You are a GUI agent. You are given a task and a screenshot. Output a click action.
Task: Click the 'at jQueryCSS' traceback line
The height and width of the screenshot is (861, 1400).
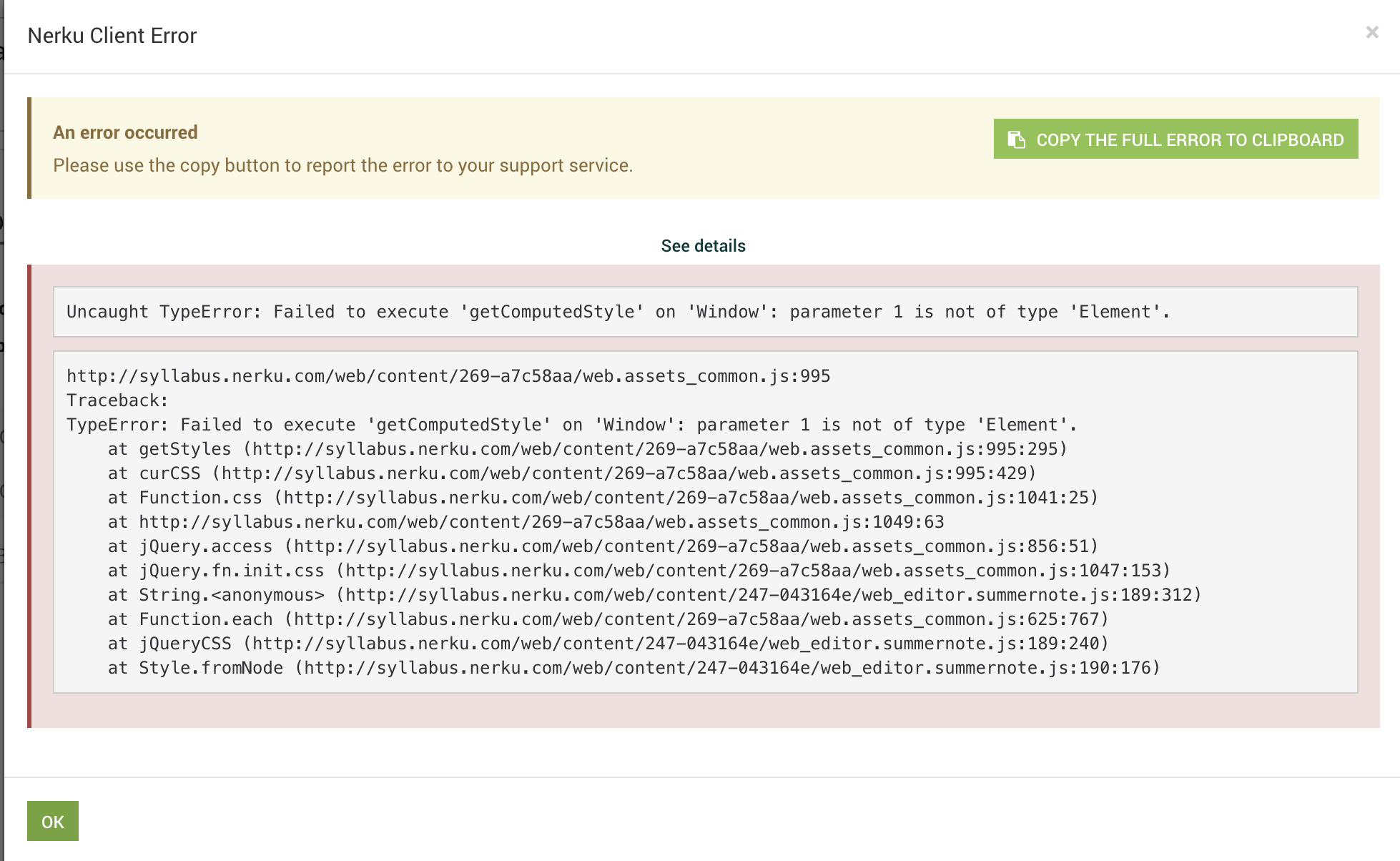[608, 644]
